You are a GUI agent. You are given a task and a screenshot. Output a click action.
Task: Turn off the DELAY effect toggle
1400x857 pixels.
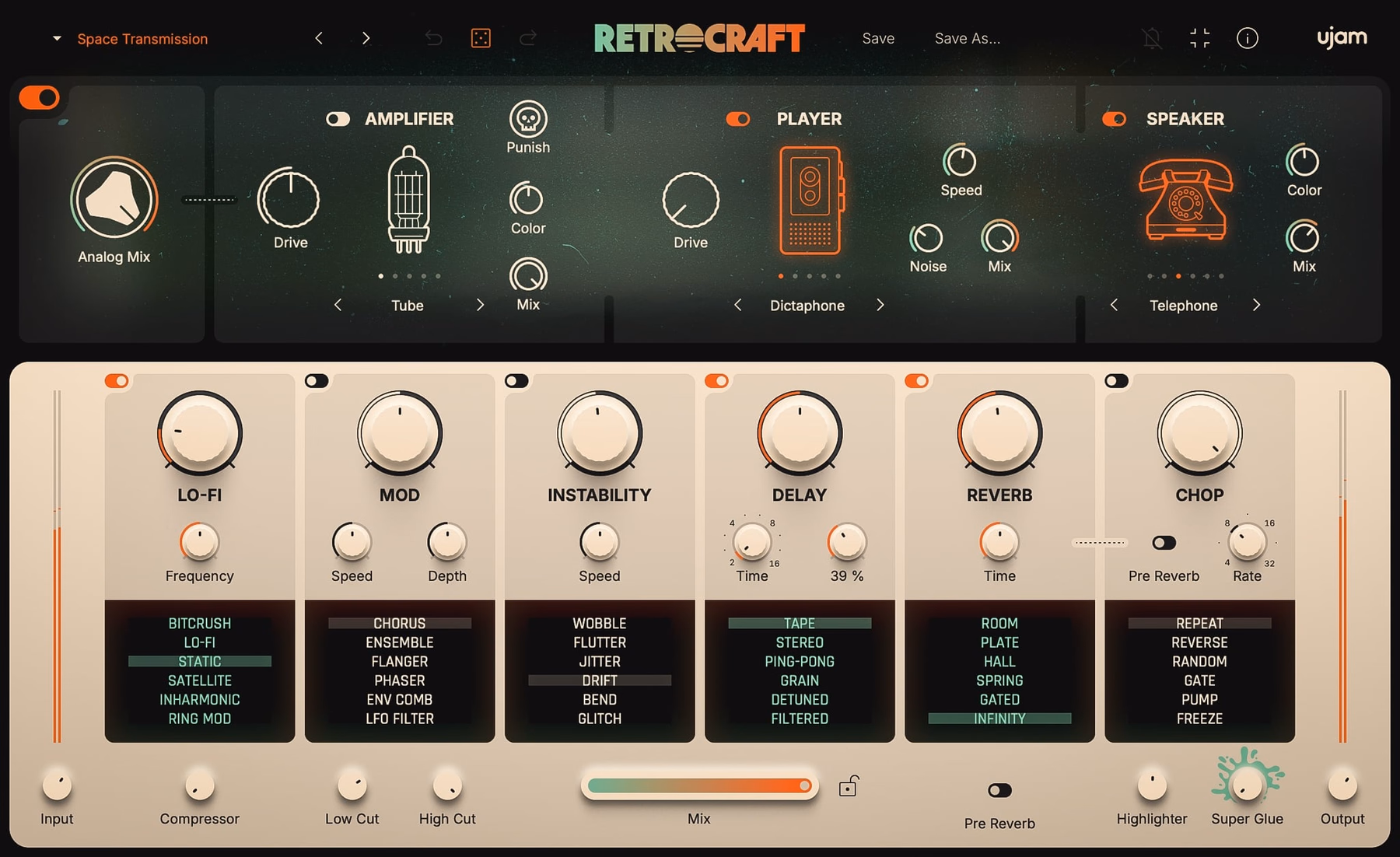click(x=716, y=381)
